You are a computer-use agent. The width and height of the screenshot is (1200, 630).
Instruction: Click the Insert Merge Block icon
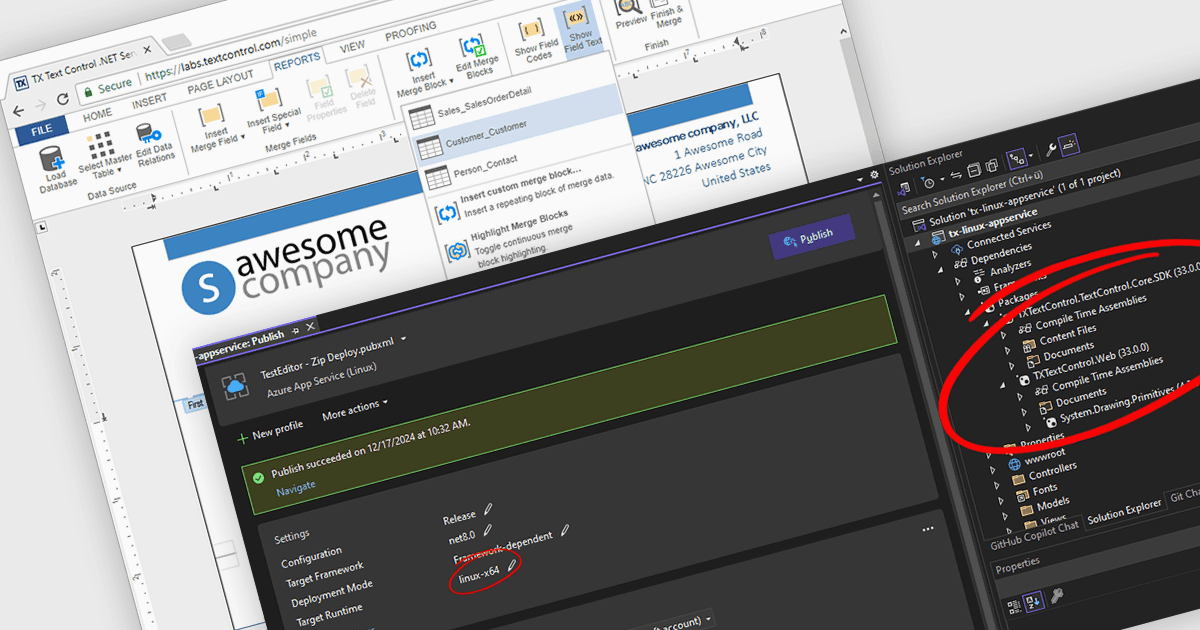(x=421, y=59)
